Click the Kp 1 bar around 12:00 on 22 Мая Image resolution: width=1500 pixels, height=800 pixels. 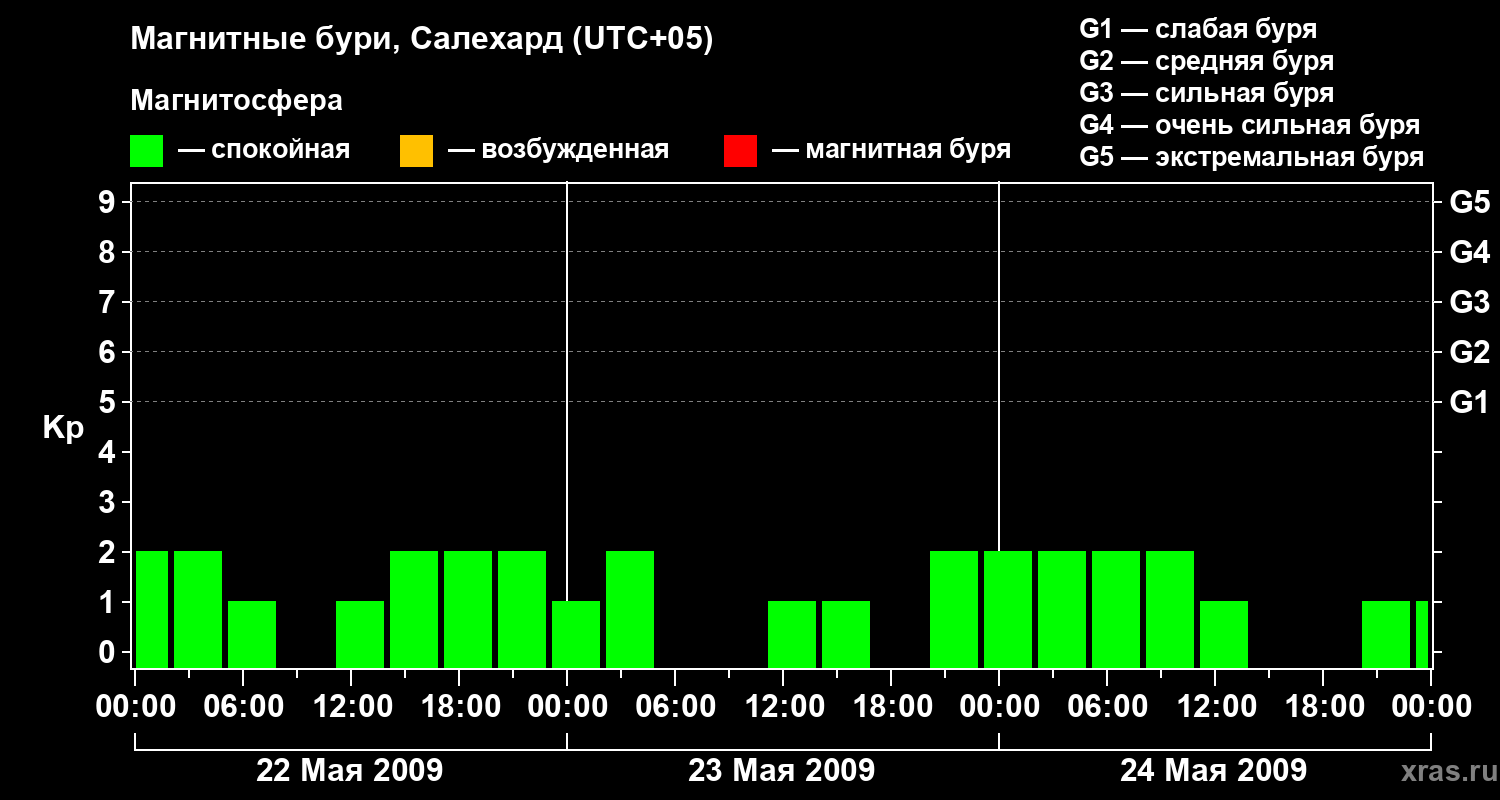click(x=360, y=634)
